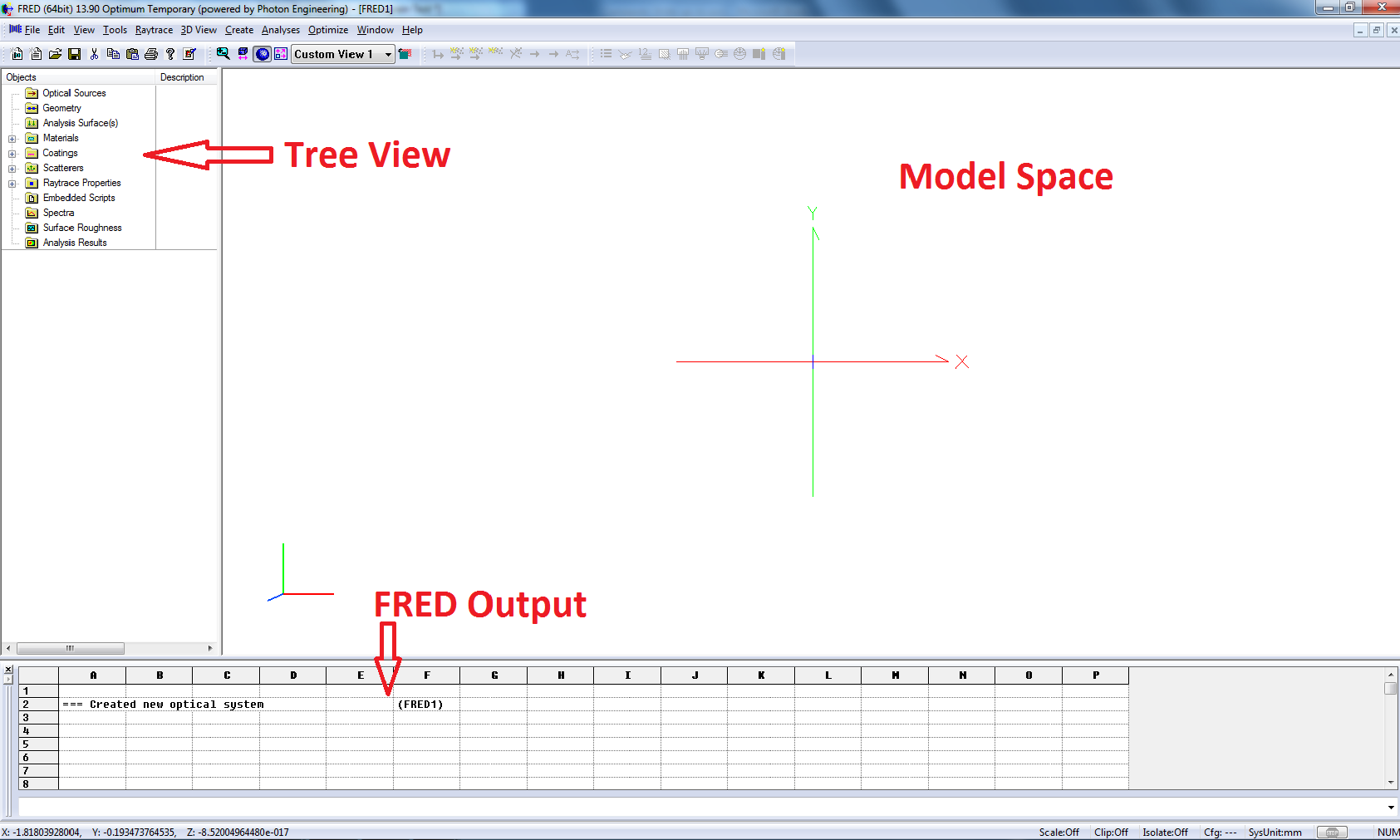1400x840 pixels.
Task: Toggle the Clip:Off status indicator
Action: pos(1111,832)
